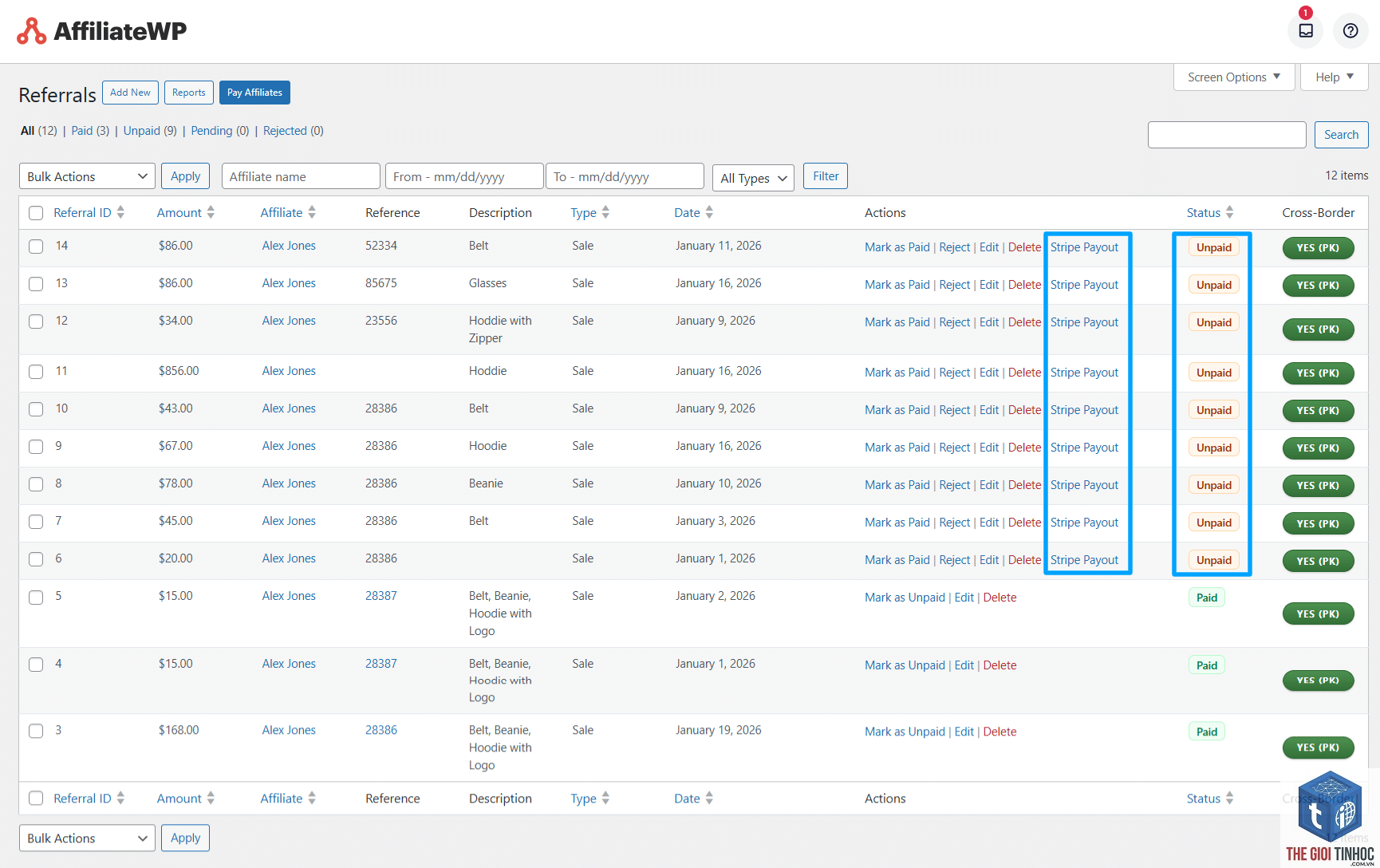Click YES (PK) badge for referral 3
Screen dimensions: 1380x868
pos(1318,748)
